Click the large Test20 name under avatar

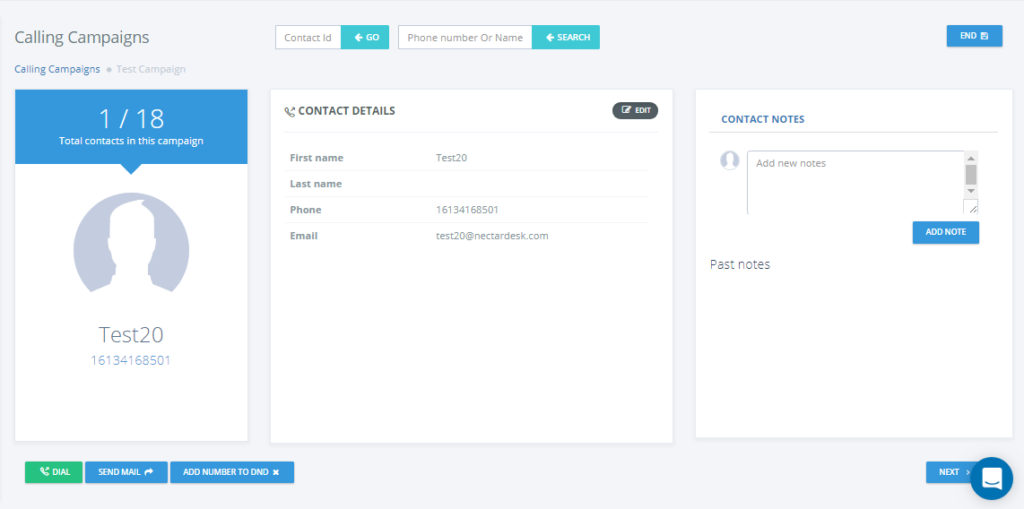pos(131,335)
